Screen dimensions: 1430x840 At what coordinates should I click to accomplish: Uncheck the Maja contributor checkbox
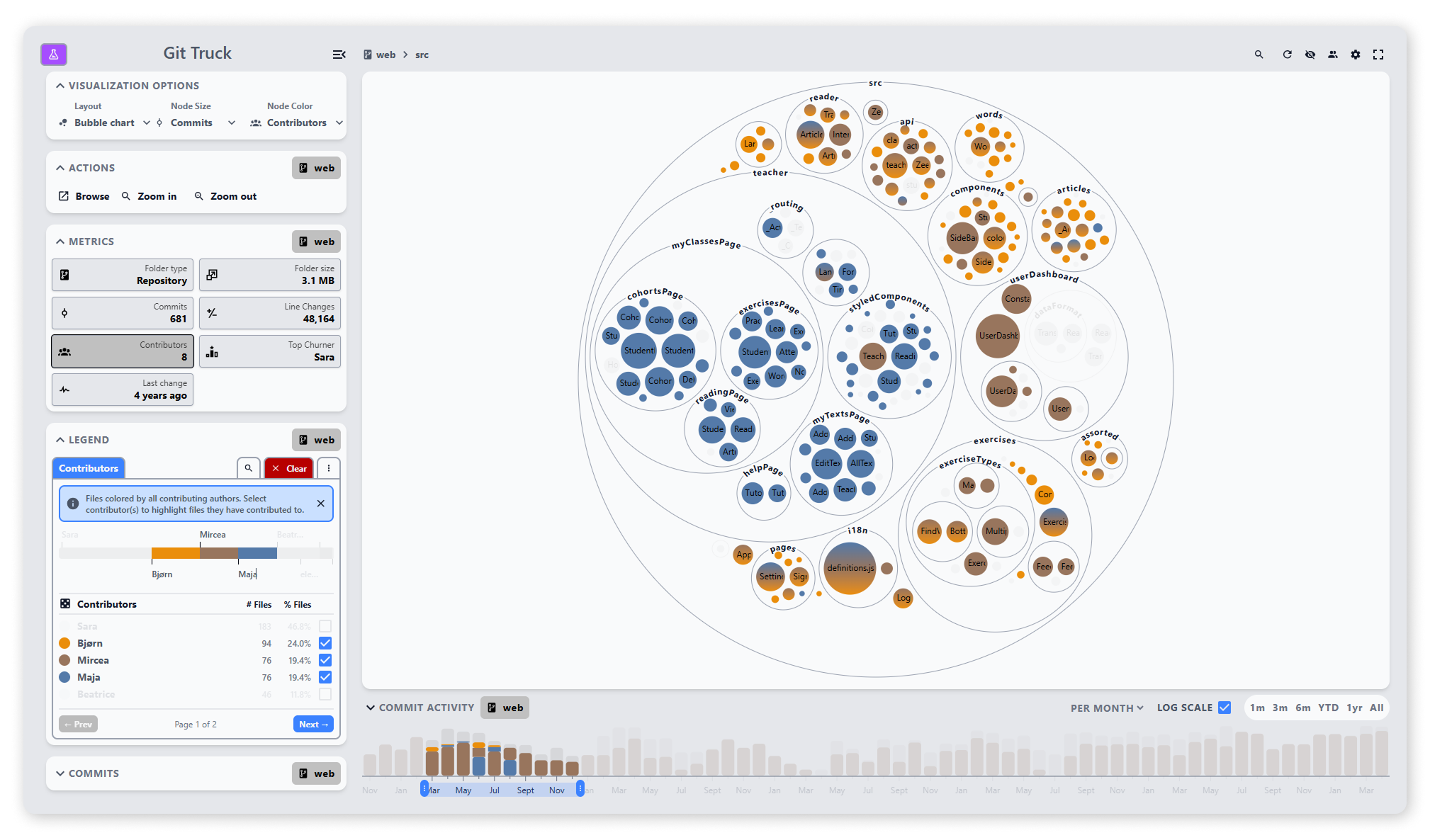click(x=325, y=677)
